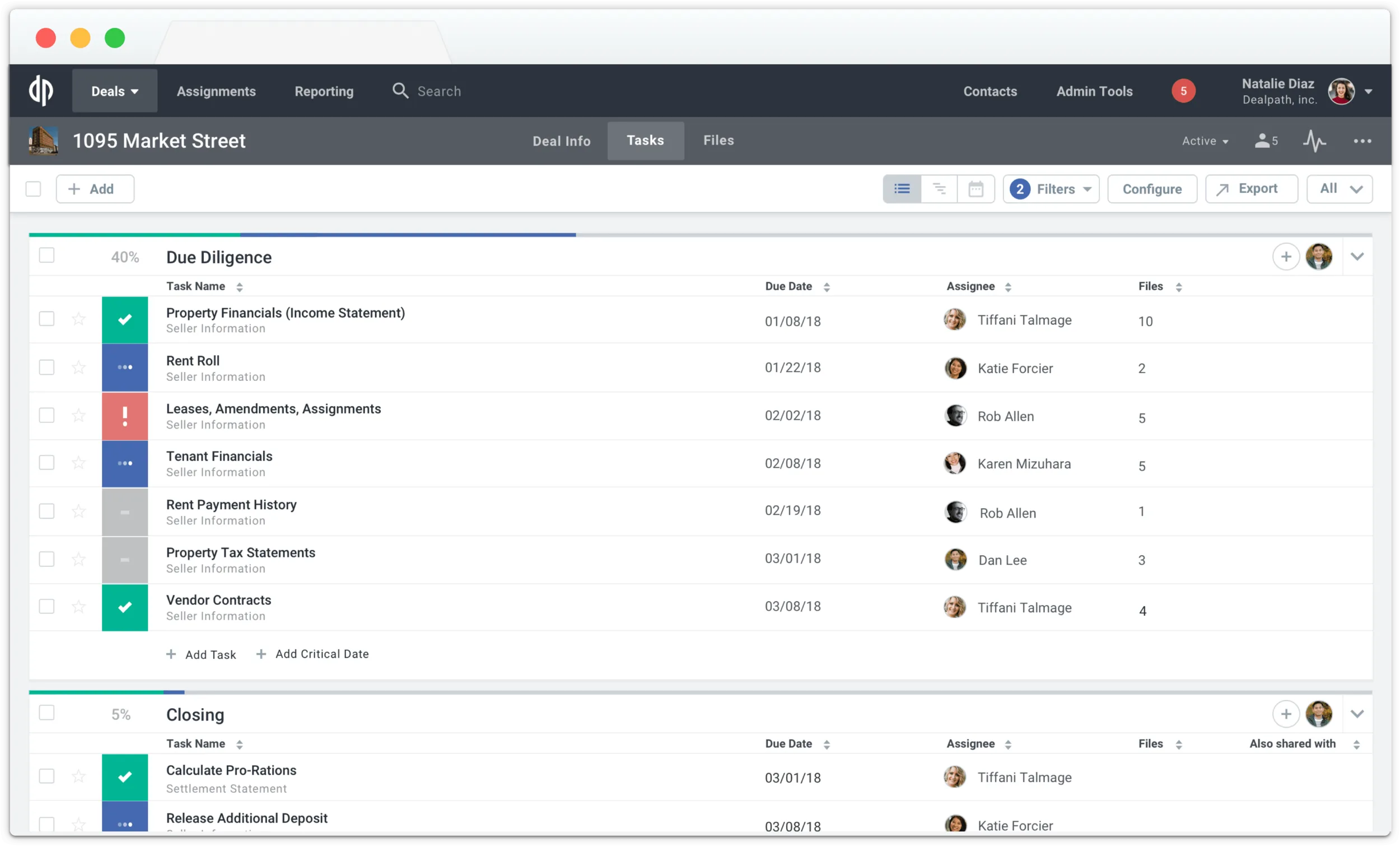Click the deal collaborators people icon
1400x847 pixels.
pyautogui.click(x=1265, y=141)
